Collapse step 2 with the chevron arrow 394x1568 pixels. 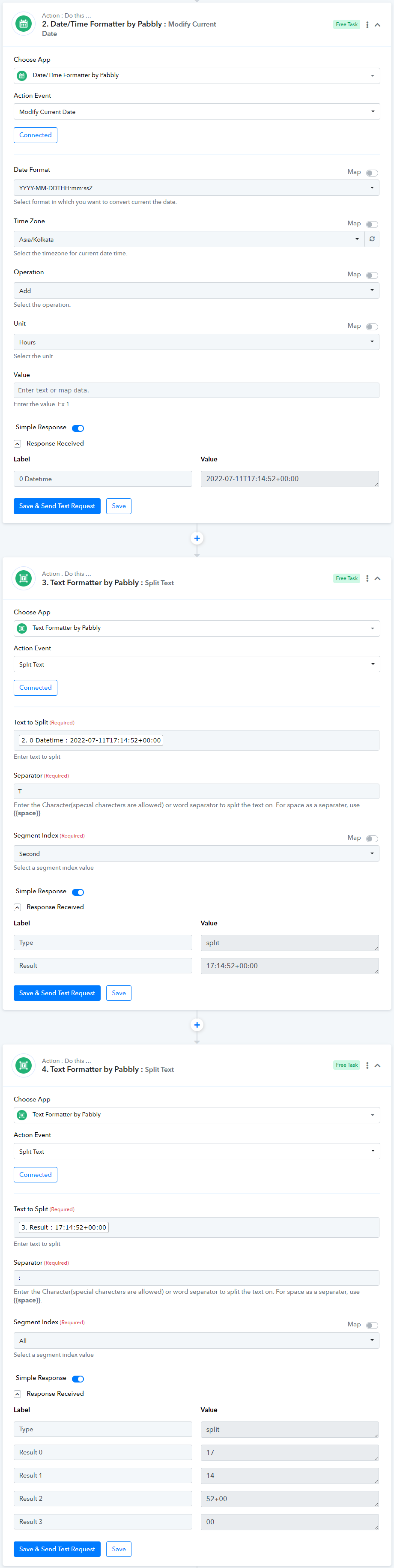tap(378, 25)
